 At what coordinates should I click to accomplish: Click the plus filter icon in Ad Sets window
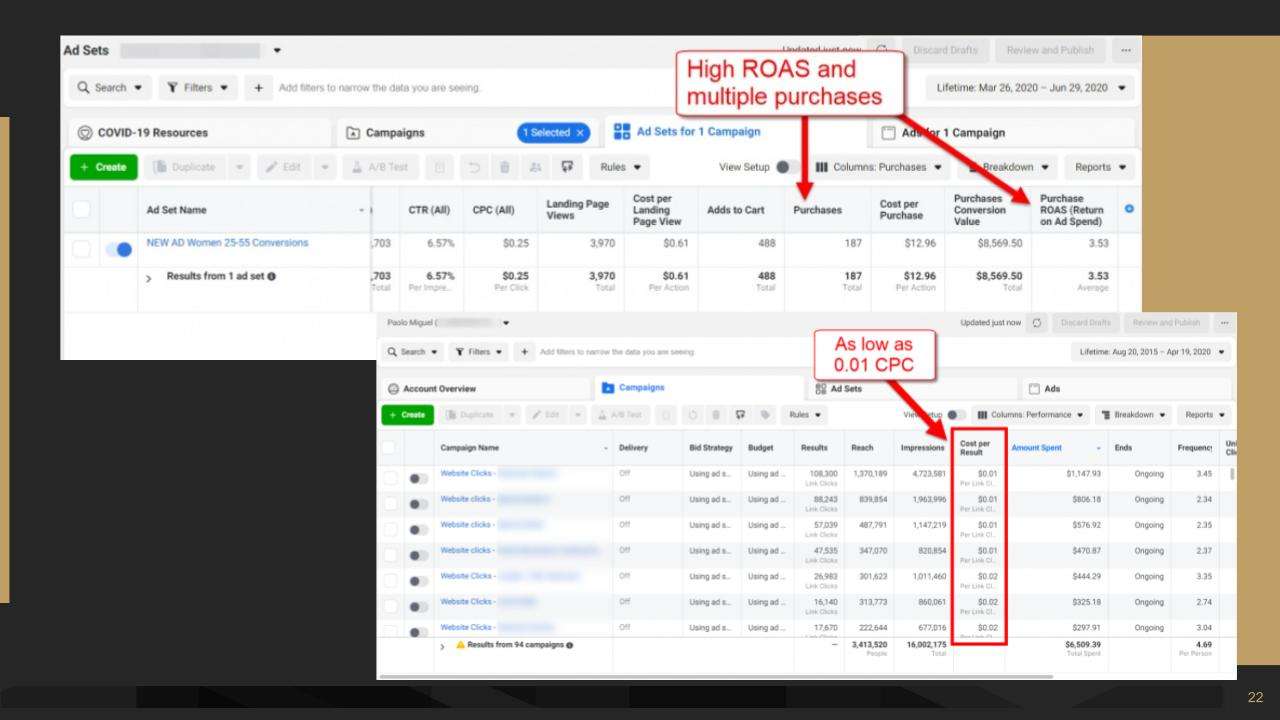pyautogui.click(x=258, y=88)
